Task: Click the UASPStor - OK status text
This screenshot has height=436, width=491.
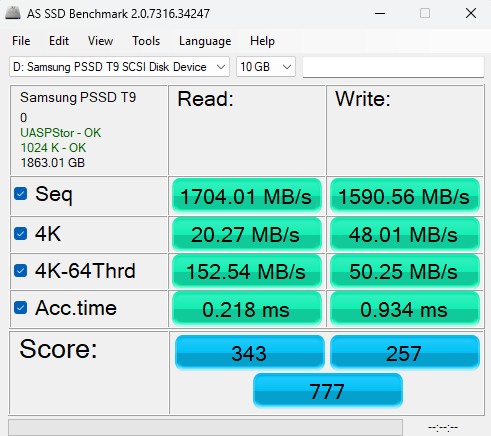Action: (x=60, y=133)
